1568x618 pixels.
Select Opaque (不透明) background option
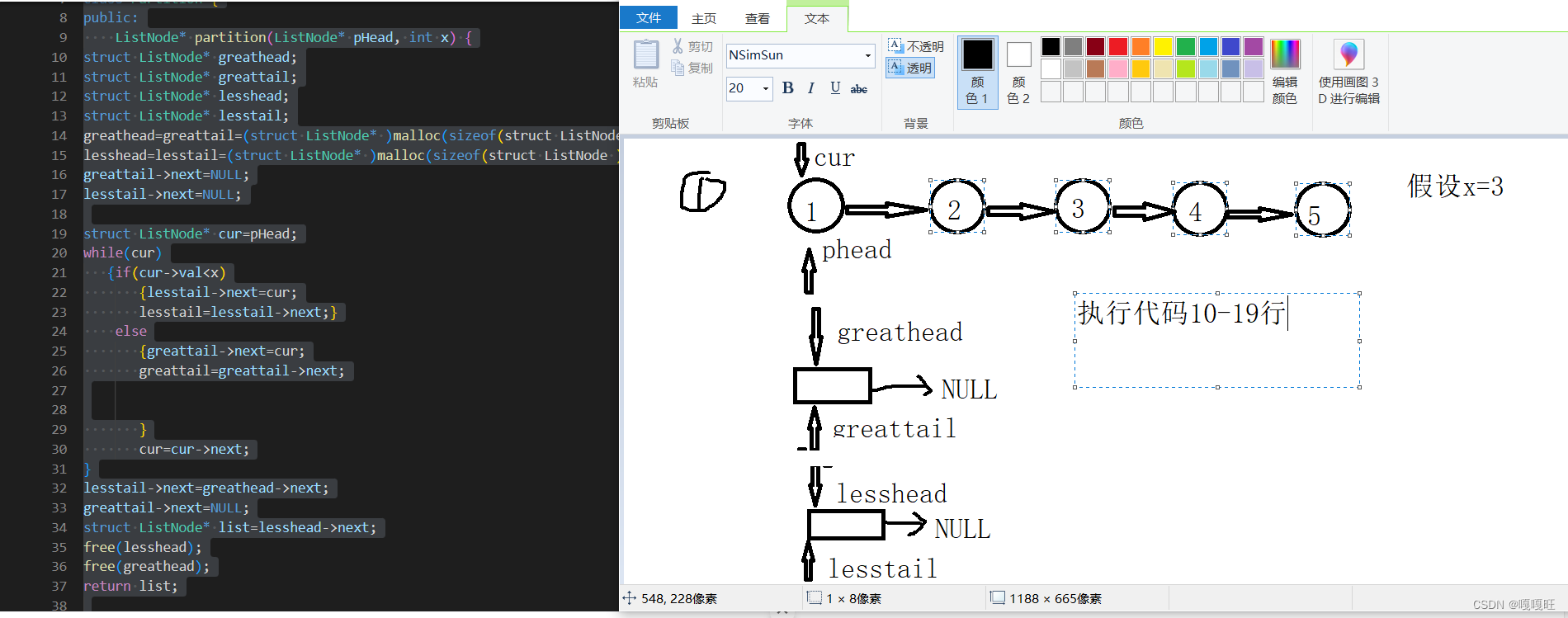click(915, 46)
